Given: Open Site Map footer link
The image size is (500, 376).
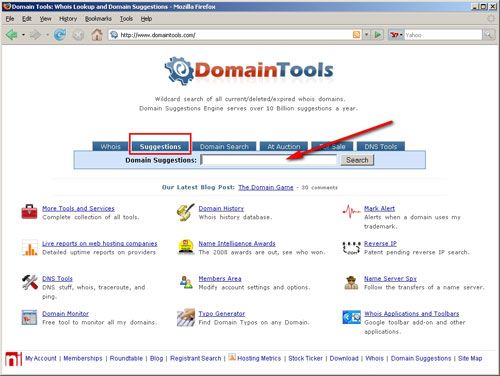Looking at the screenshot, I should click(x=470, y=358).
